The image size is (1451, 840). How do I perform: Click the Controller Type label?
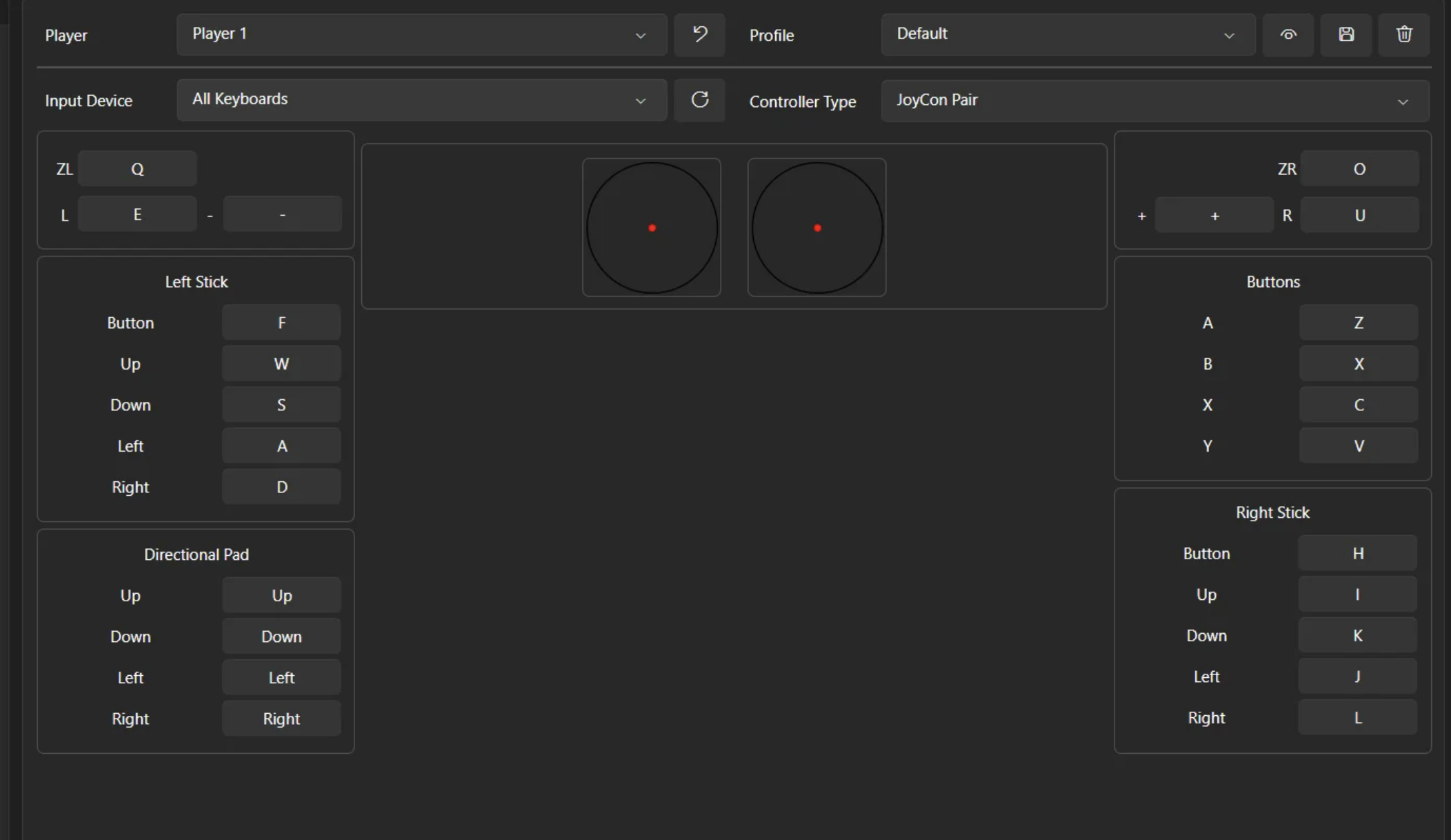[x=803, y=101]
